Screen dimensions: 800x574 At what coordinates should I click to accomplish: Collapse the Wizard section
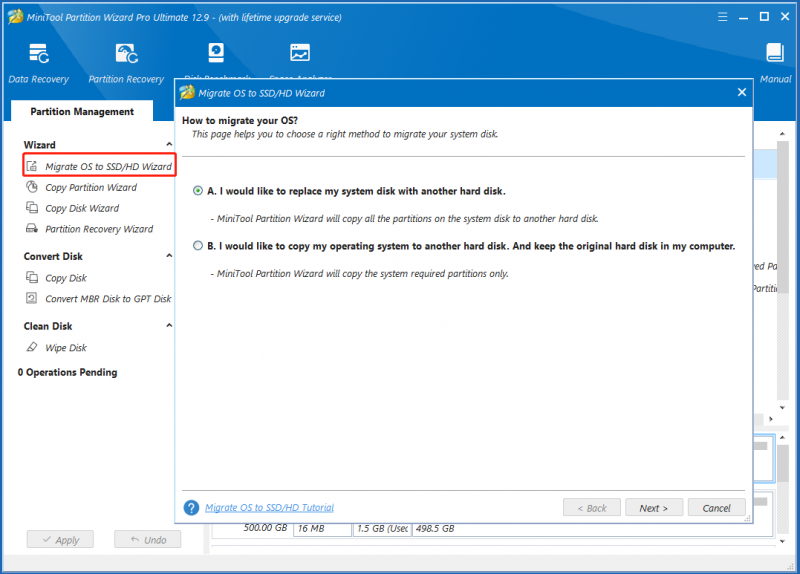point(169,144)
